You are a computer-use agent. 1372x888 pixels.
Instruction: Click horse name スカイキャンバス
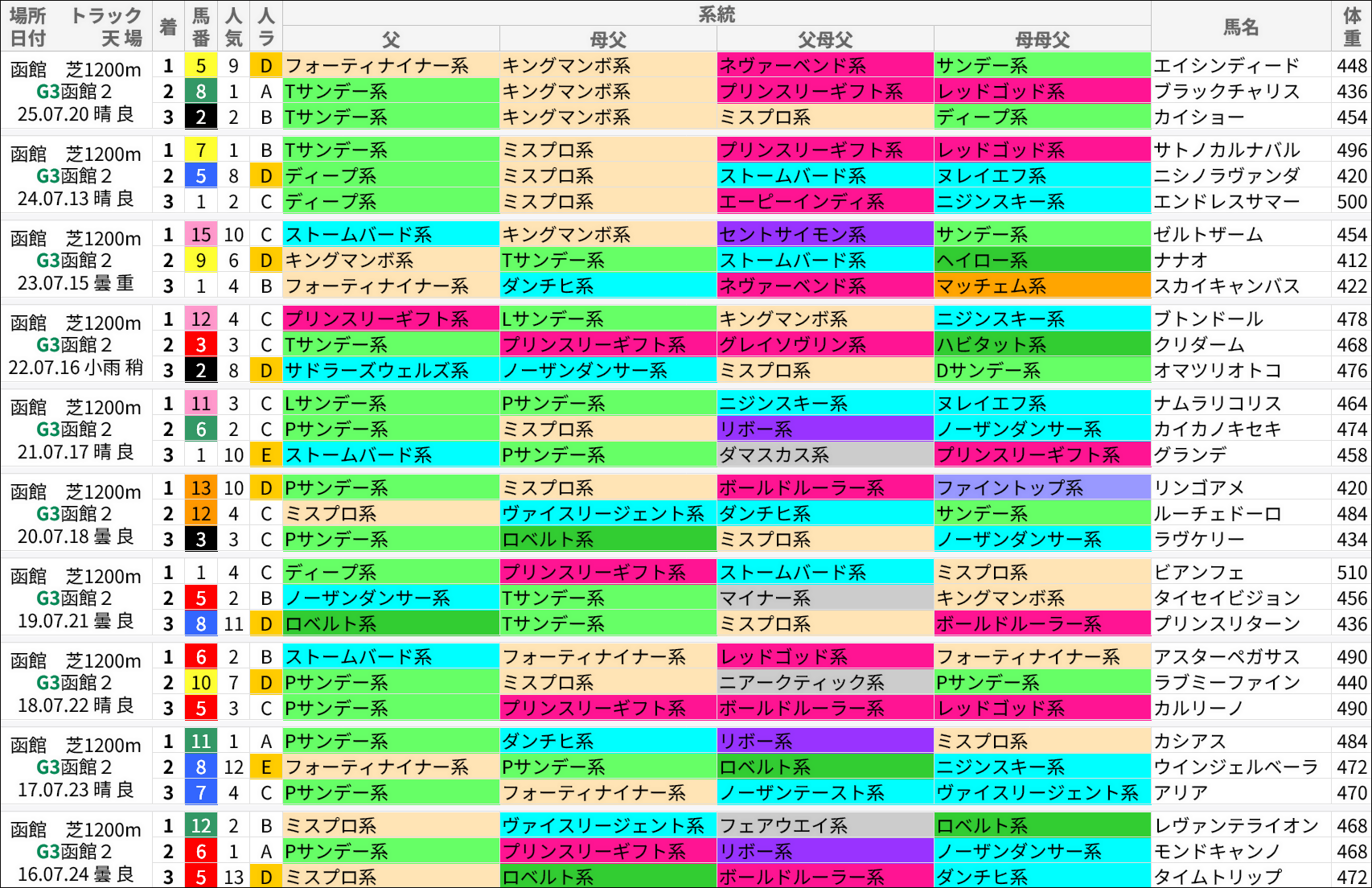tap(1226, 286)
